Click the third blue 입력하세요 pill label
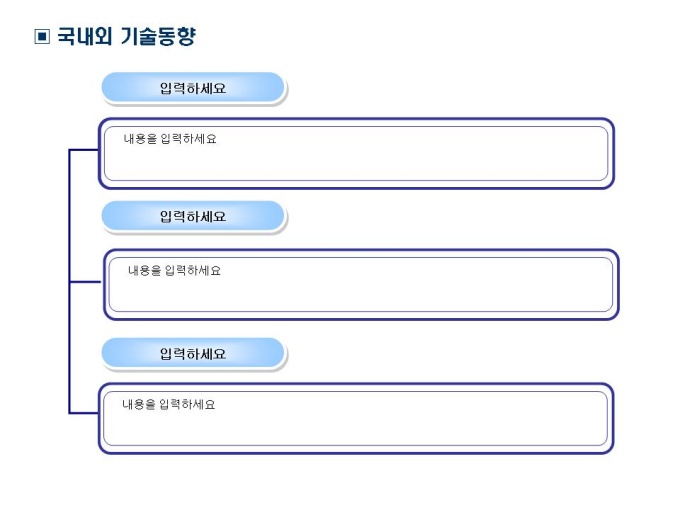This screenshot has height=510, width=680. [193, 353]
